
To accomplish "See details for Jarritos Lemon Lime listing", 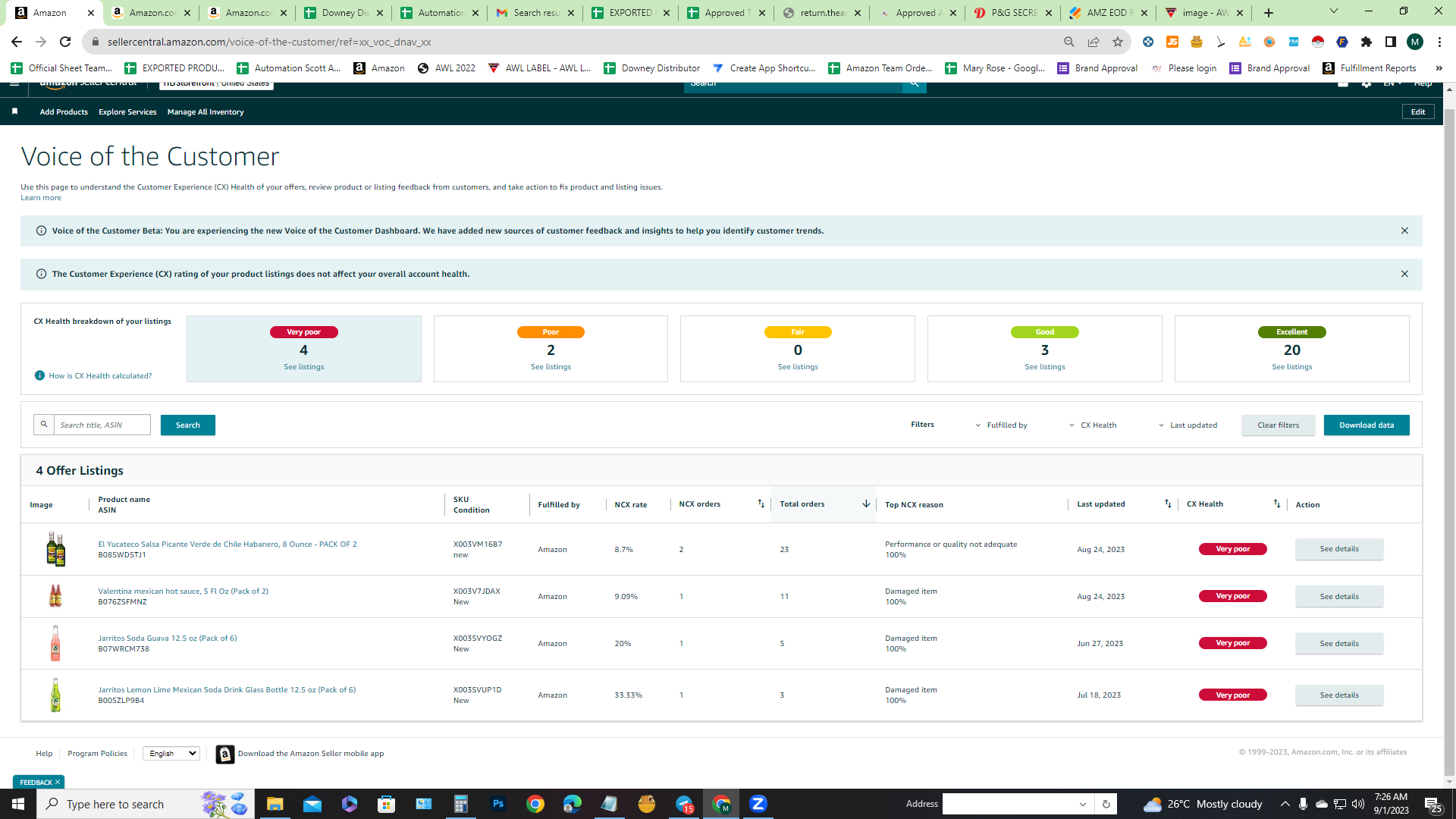I will tap(1339, 695).
